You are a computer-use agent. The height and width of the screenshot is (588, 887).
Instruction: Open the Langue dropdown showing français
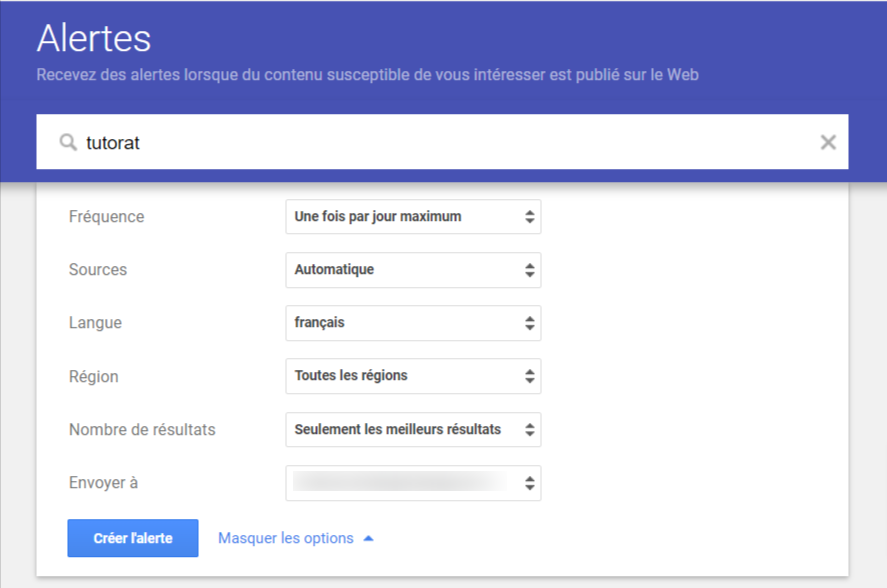(x=410, y=323)
